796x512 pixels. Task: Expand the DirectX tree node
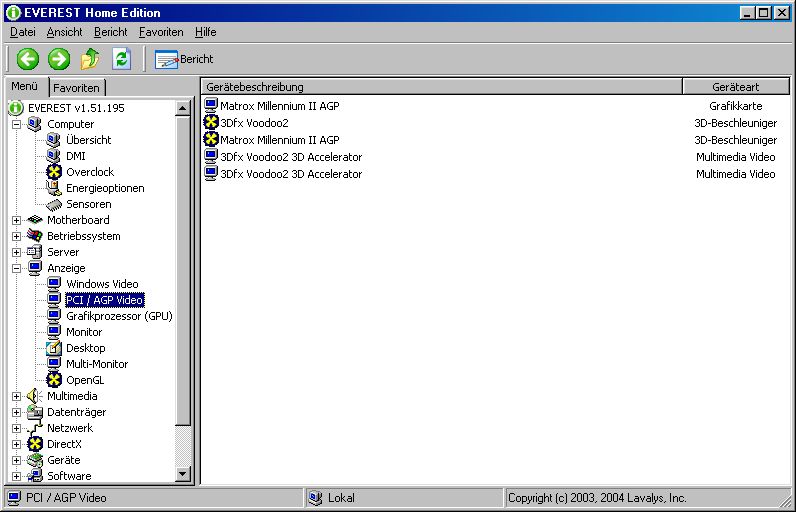click(x=16, y=445)
